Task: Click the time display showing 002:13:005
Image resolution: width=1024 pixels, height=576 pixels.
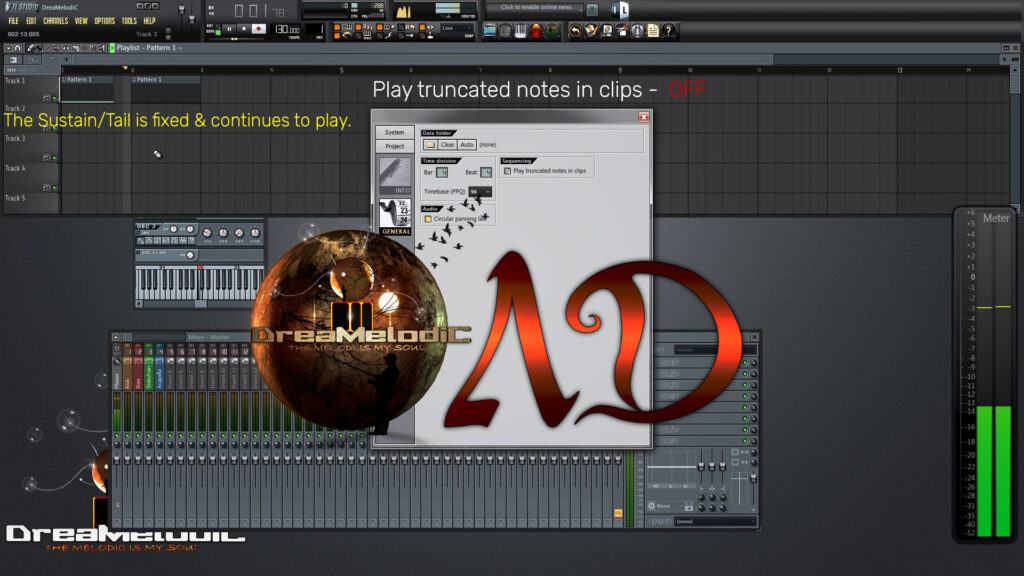Action: coord(24,34)
